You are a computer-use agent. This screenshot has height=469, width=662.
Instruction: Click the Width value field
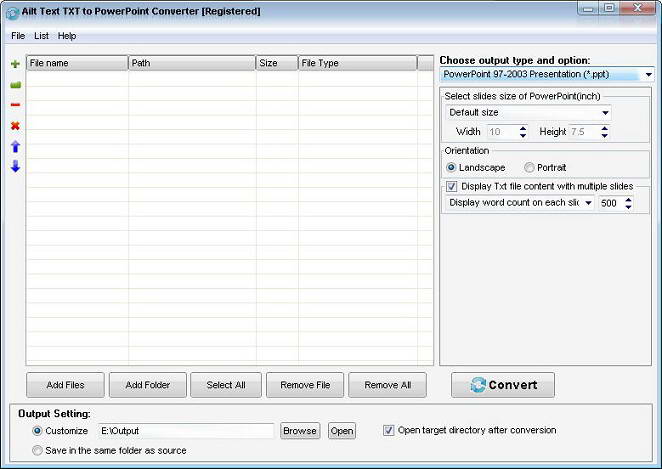click(x=502, y=132)
